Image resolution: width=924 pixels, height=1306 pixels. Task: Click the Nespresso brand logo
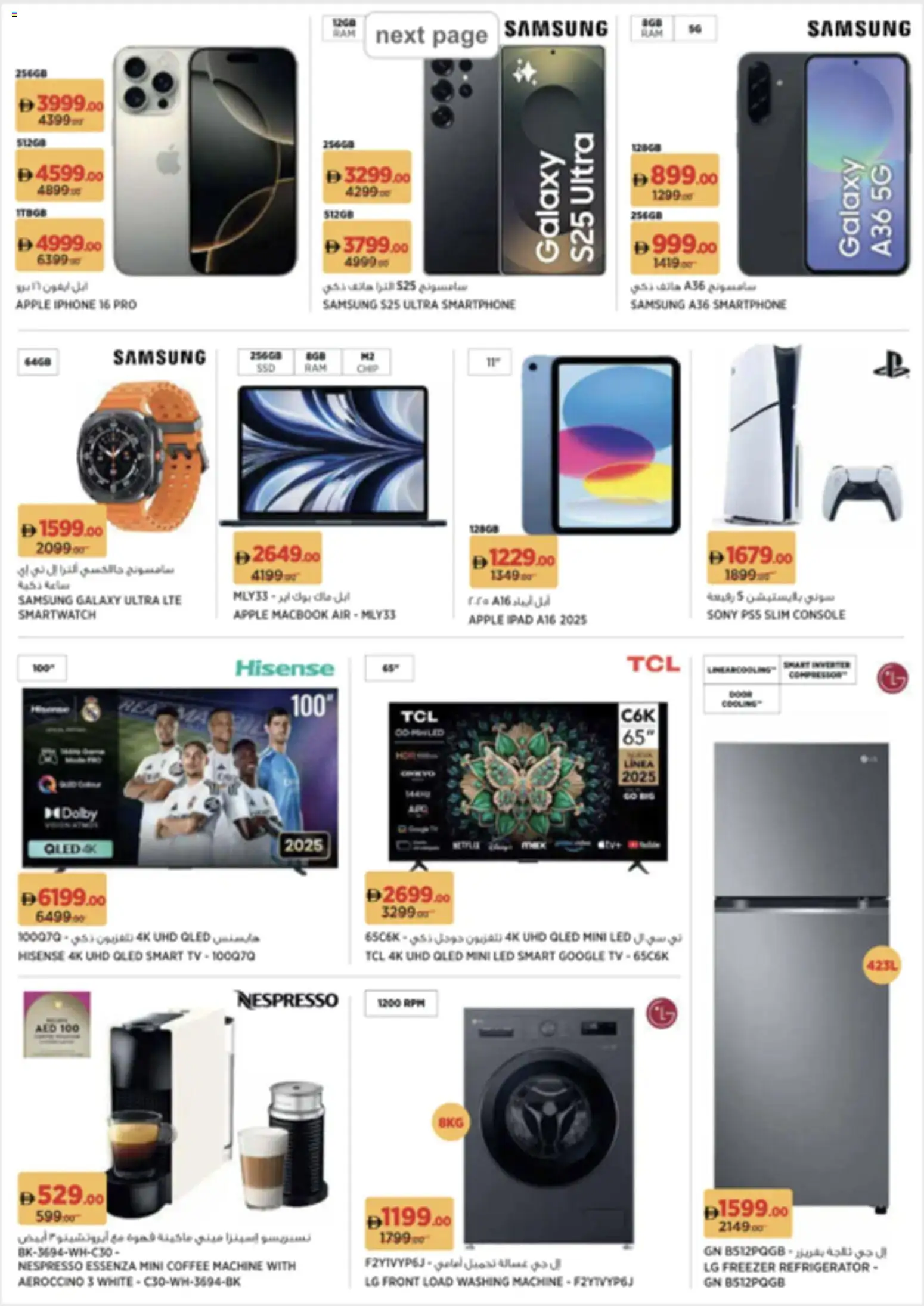pos(287,999)
